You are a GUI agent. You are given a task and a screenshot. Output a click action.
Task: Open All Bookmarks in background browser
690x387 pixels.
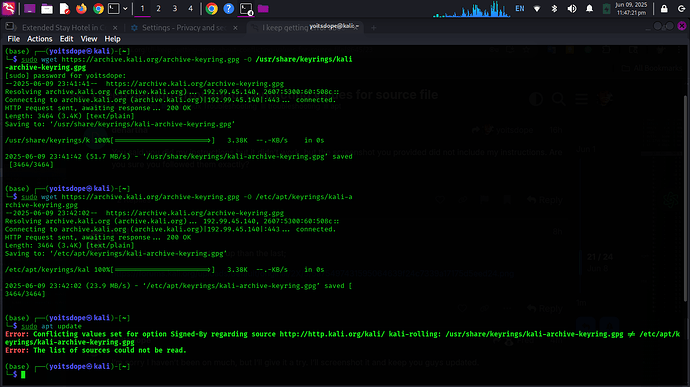pyautogui.click(x=652, y=68)
